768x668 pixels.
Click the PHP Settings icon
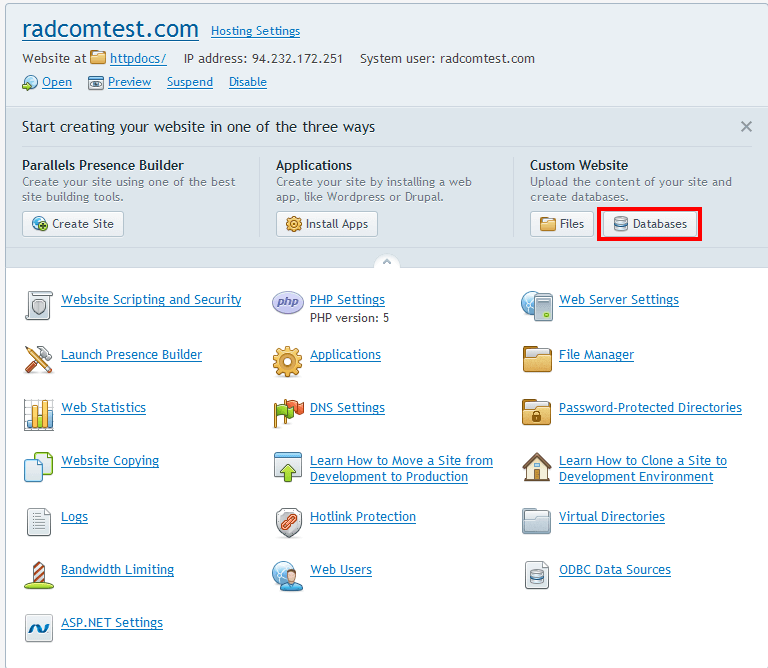pyautogui.click(x=288, y=303)
